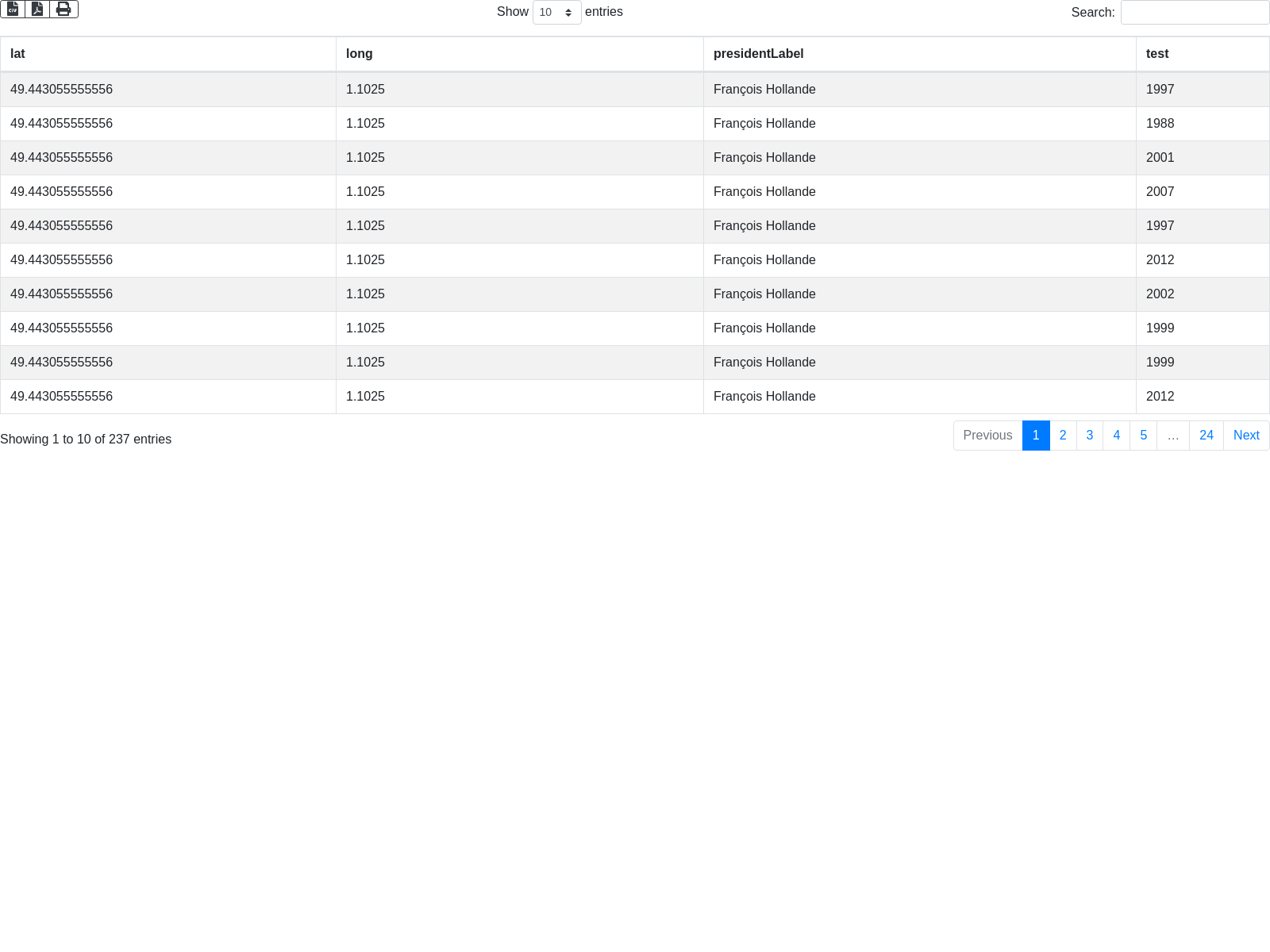This screenshot has height=952, width=1270.
Task: Click the cell showing year 2007
Action: tap(1160, 192)
